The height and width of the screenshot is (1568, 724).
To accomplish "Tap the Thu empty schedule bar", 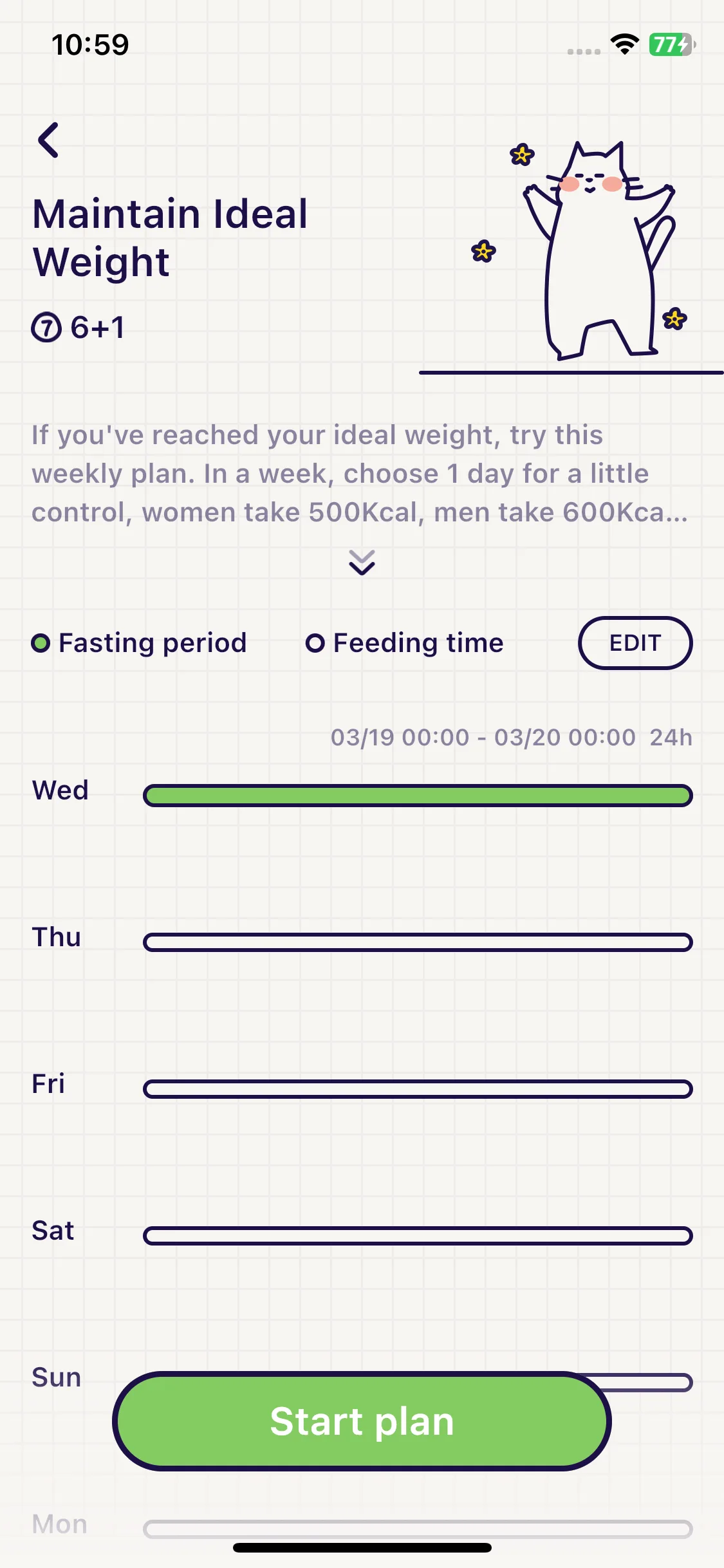I will tap(418, 942).
